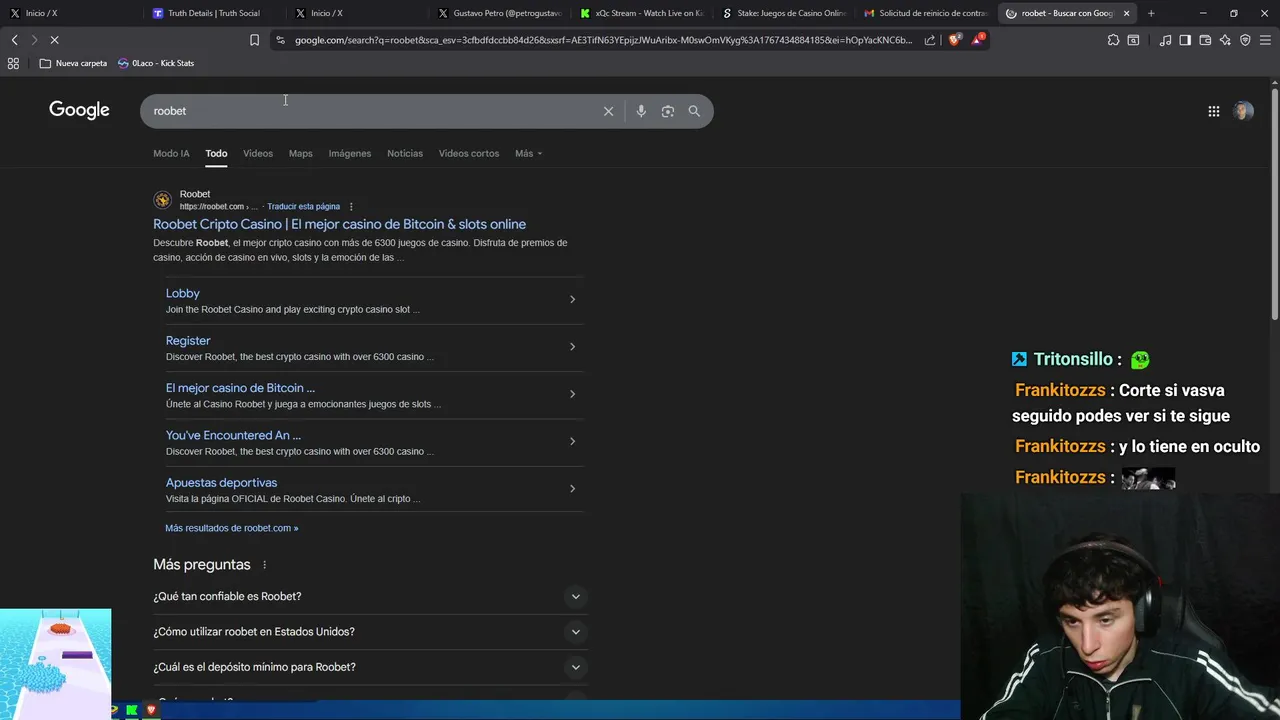Go back with the browser back arrow

click(x=14, y=40)
